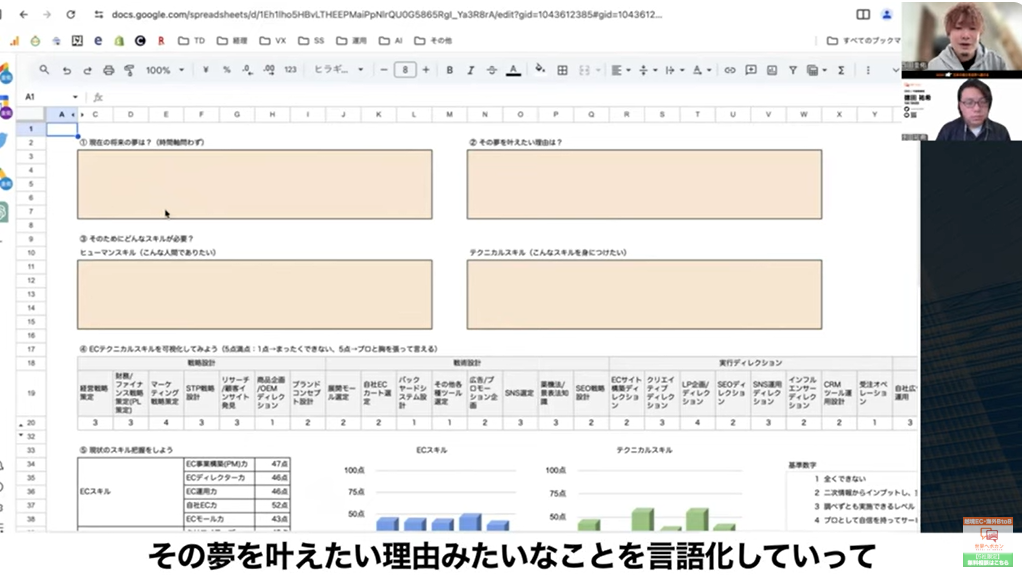Open the blue e bookmark icon
The height and width of the screenshot is (576, 1022).
[98, 40]
